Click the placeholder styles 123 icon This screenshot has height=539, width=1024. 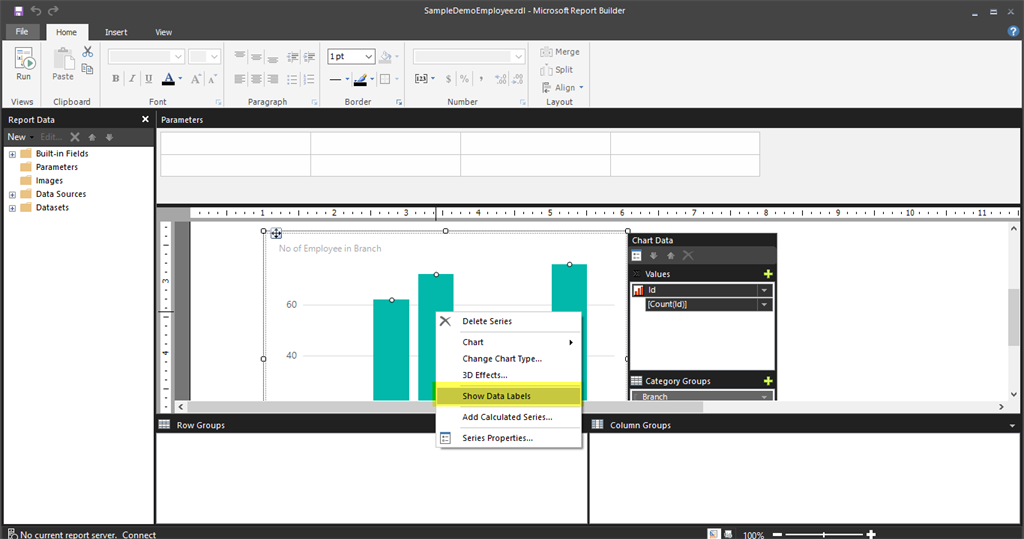coord(422,79)
